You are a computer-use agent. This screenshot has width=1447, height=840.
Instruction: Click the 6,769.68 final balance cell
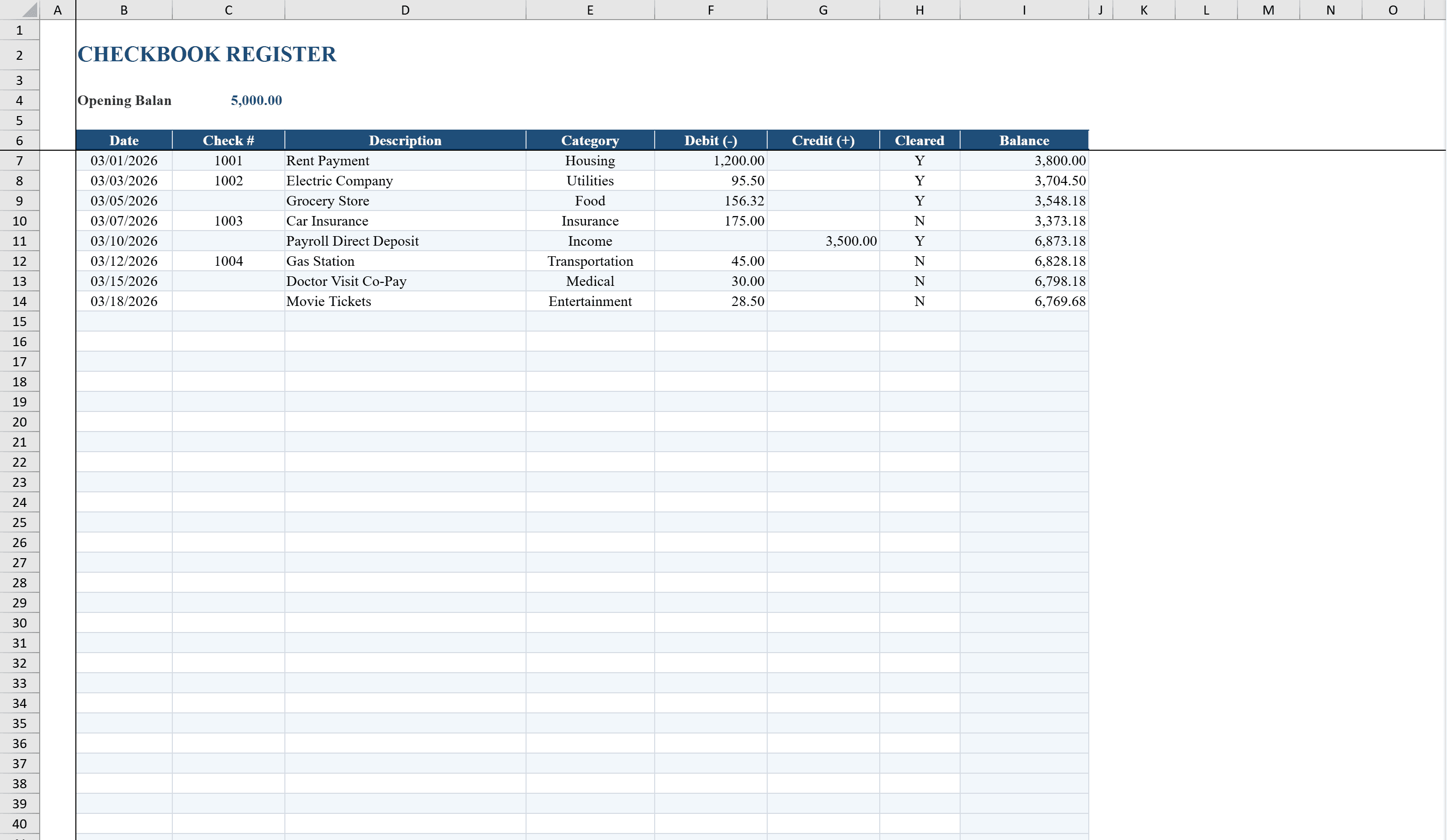tap(1060, 301)
